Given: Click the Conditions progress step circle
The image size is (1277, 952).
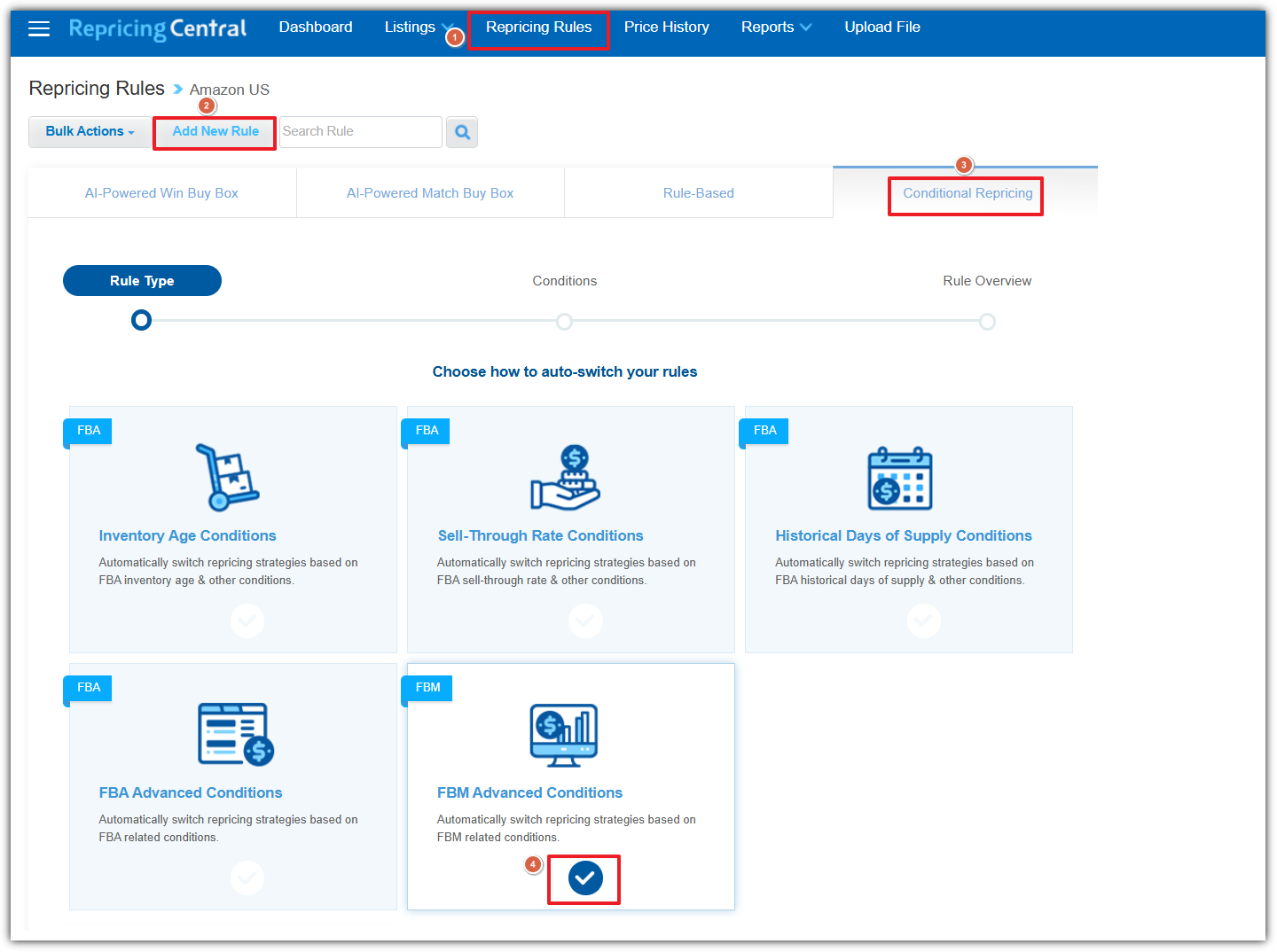Looking at the screenshot, I should pos(564,321).
